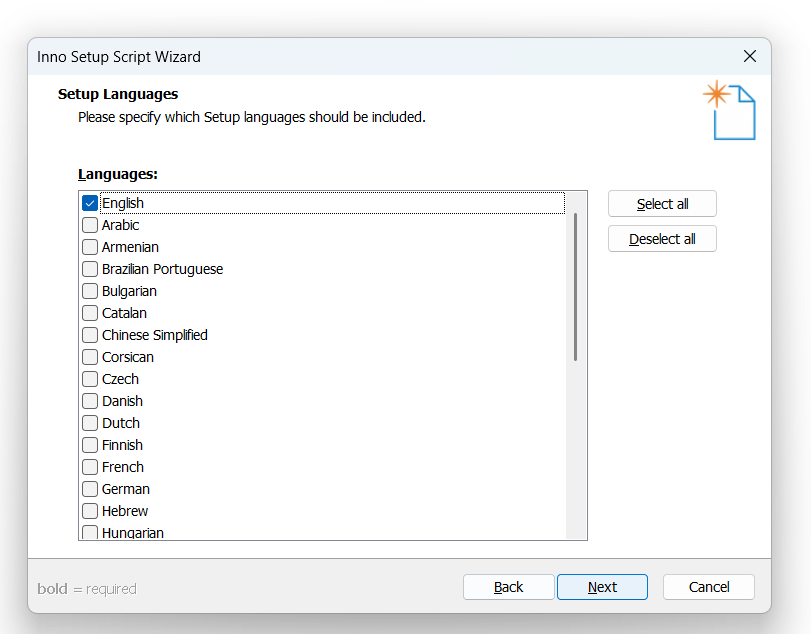Viewport: 811px width, 634px height.
Task: Select the Danish label text
Action: pos(122,401)
